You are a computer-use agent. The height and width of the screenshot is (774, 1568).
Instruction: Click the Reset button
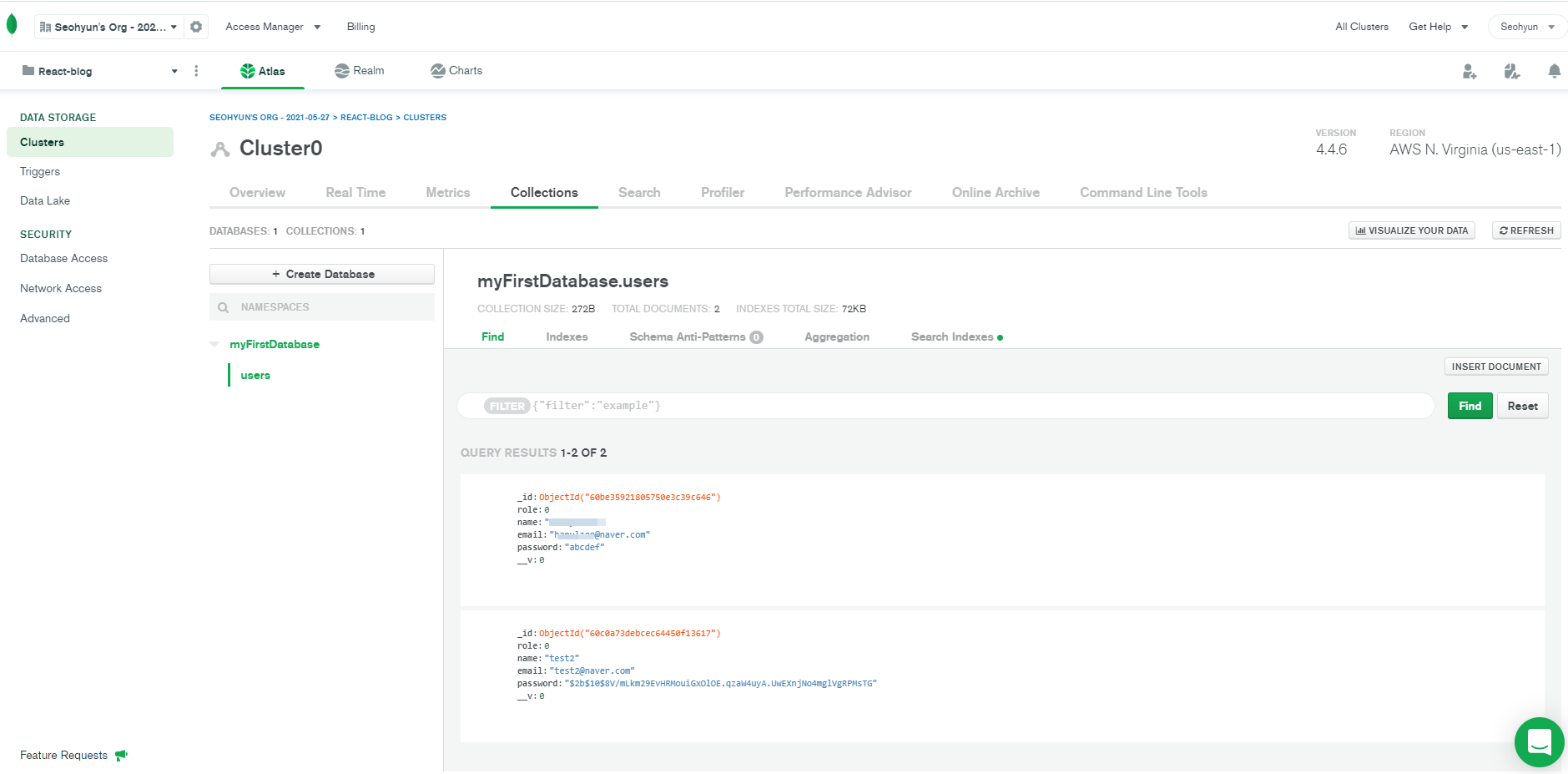click(1522, 406)
